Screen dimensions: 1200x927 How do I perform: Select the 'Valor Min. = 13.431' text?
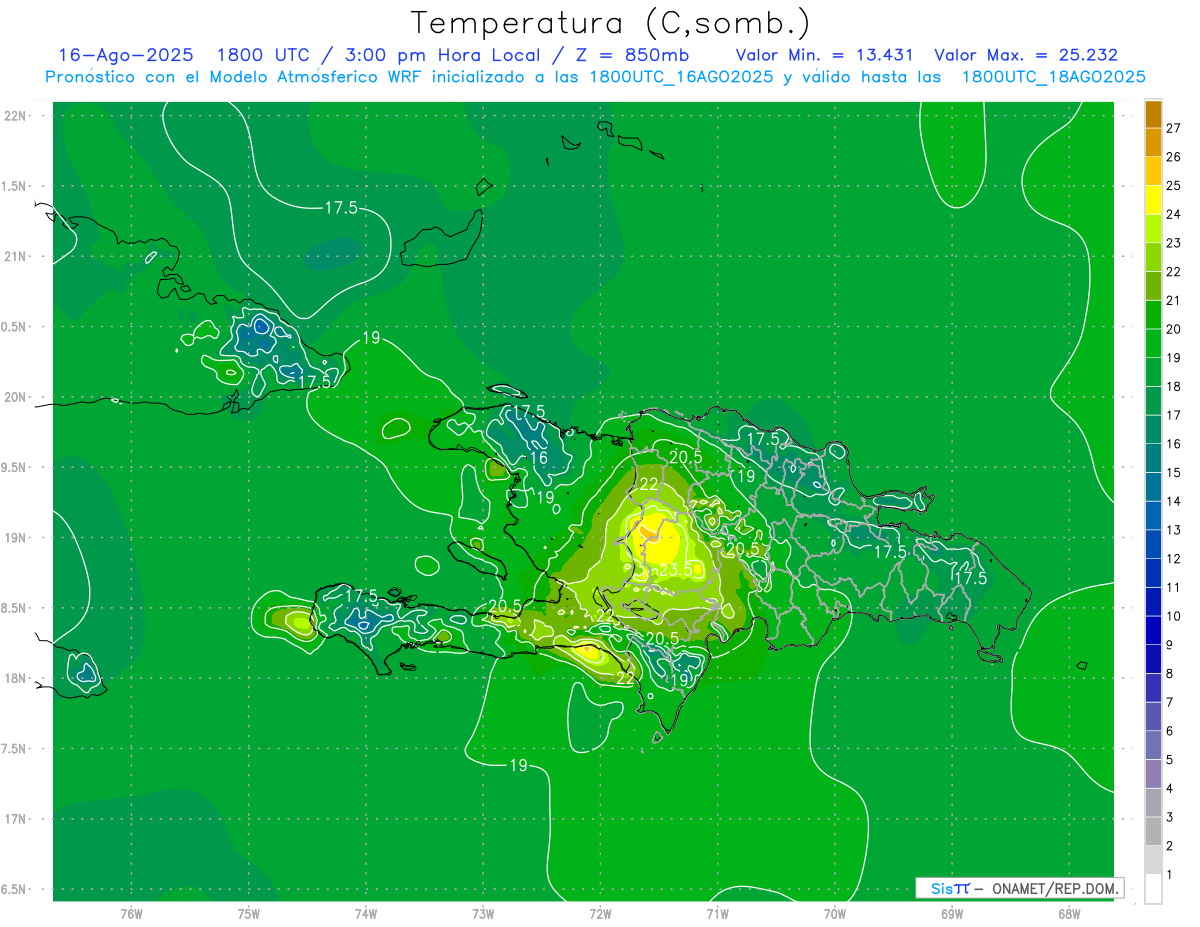pos(824,55)
